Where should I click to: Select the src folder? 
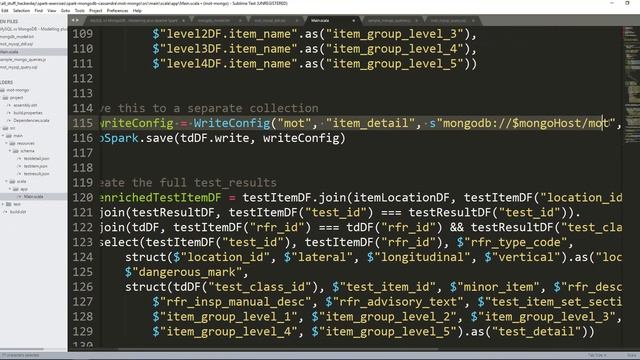(x=12, y=128)
